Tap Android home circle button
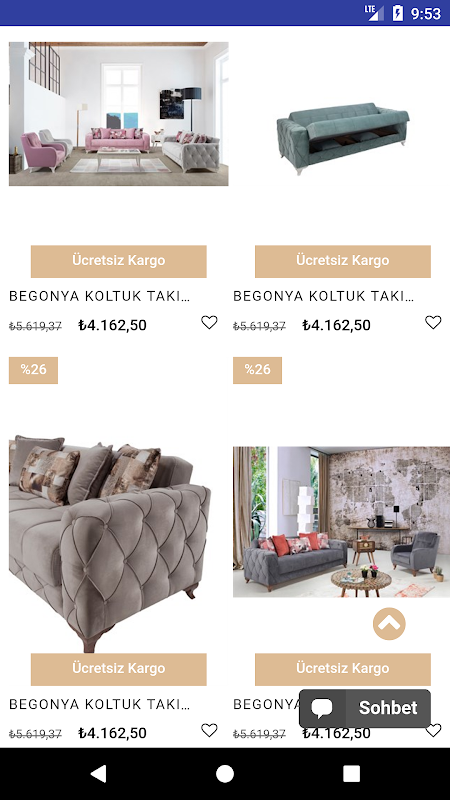Screen dimensions: 450x800 coord(225,774)
